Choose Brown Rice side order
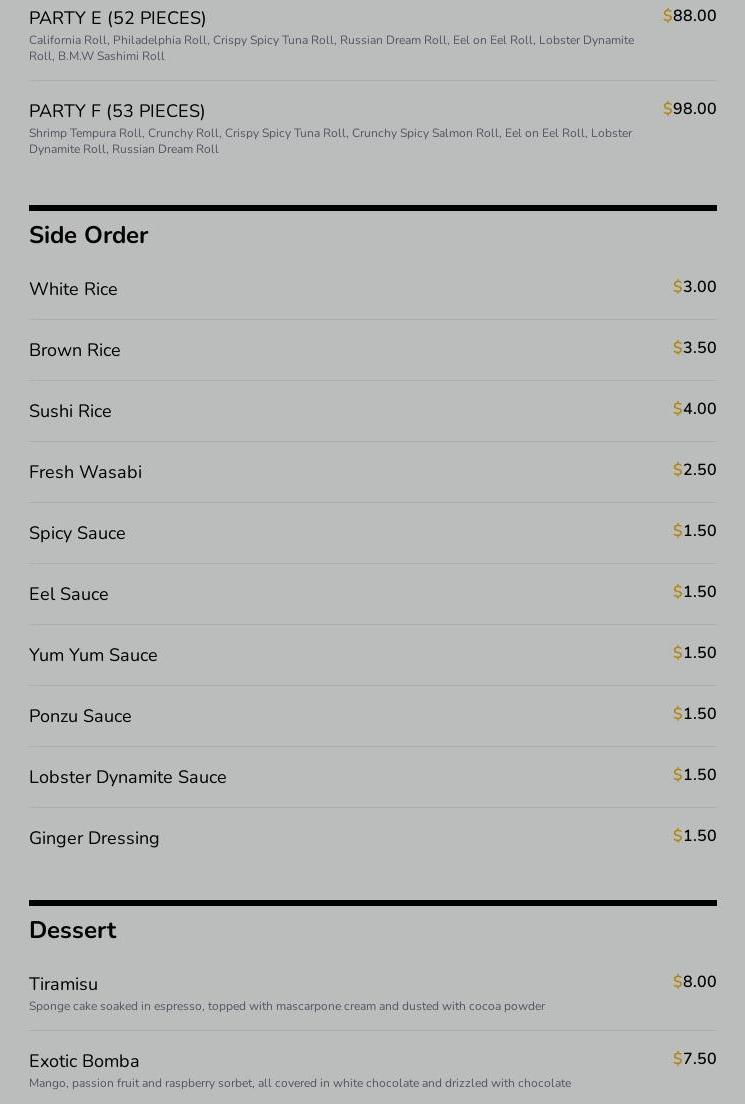The image size is (745, 1104). click(372, 350)
